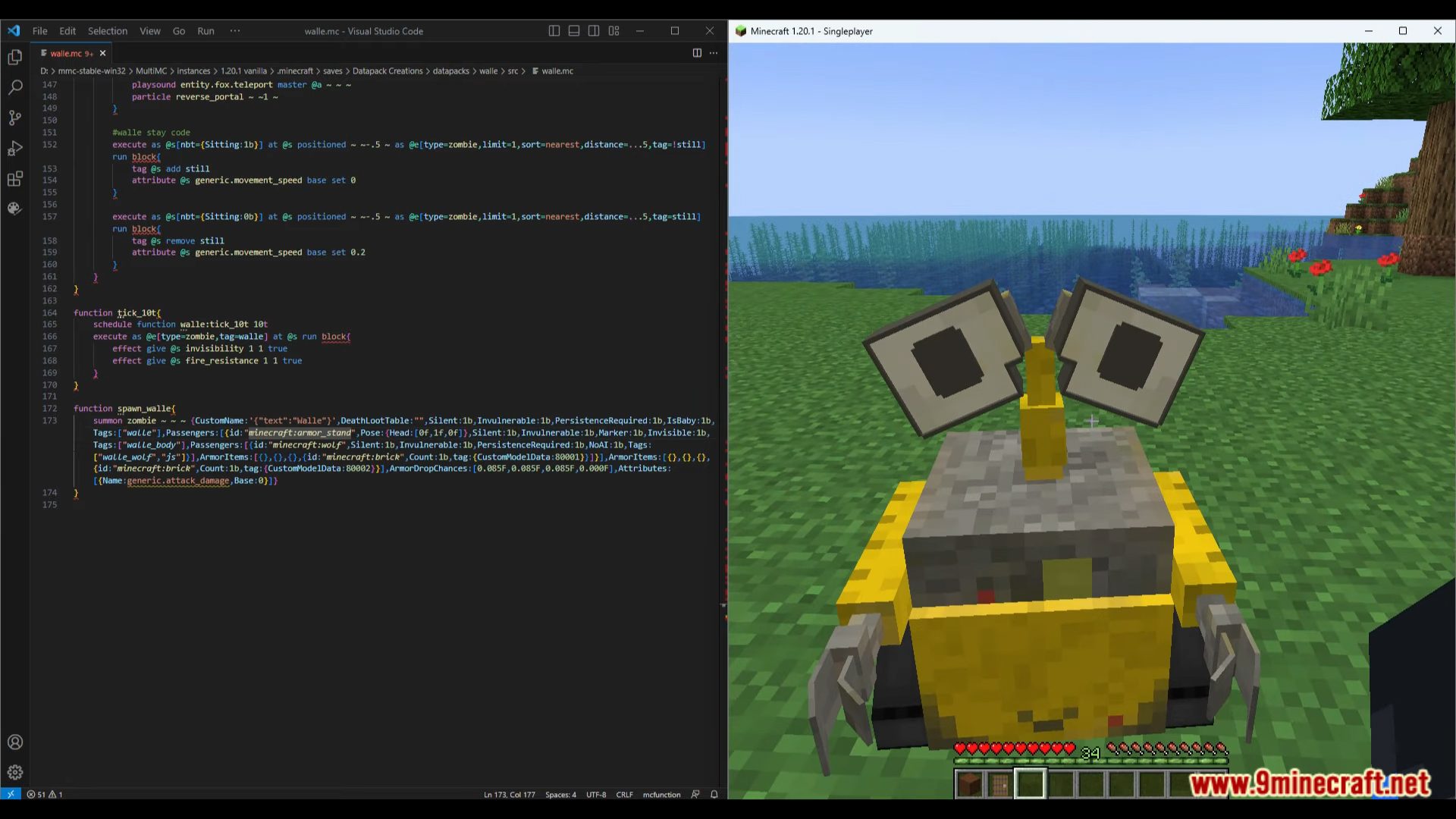This screenshot has height=819, width=1456.
Task: Click the Extensions sidebar icon
Action: (15, 177)
